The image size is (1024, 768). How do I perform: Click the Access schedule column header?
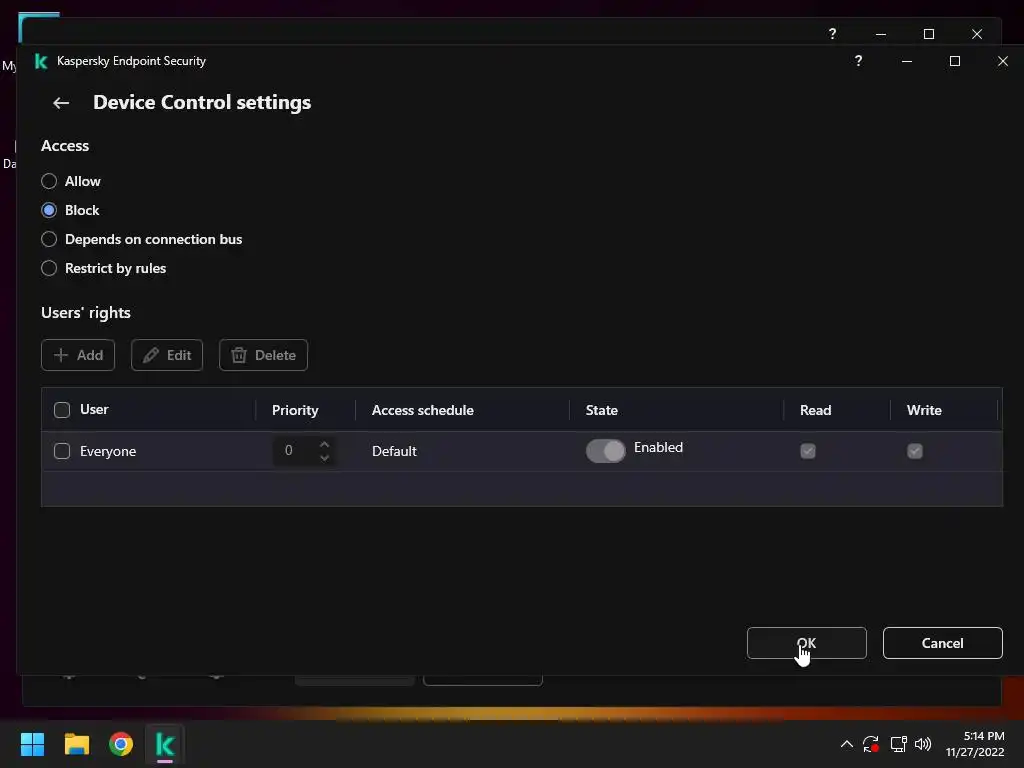(423, 410)
